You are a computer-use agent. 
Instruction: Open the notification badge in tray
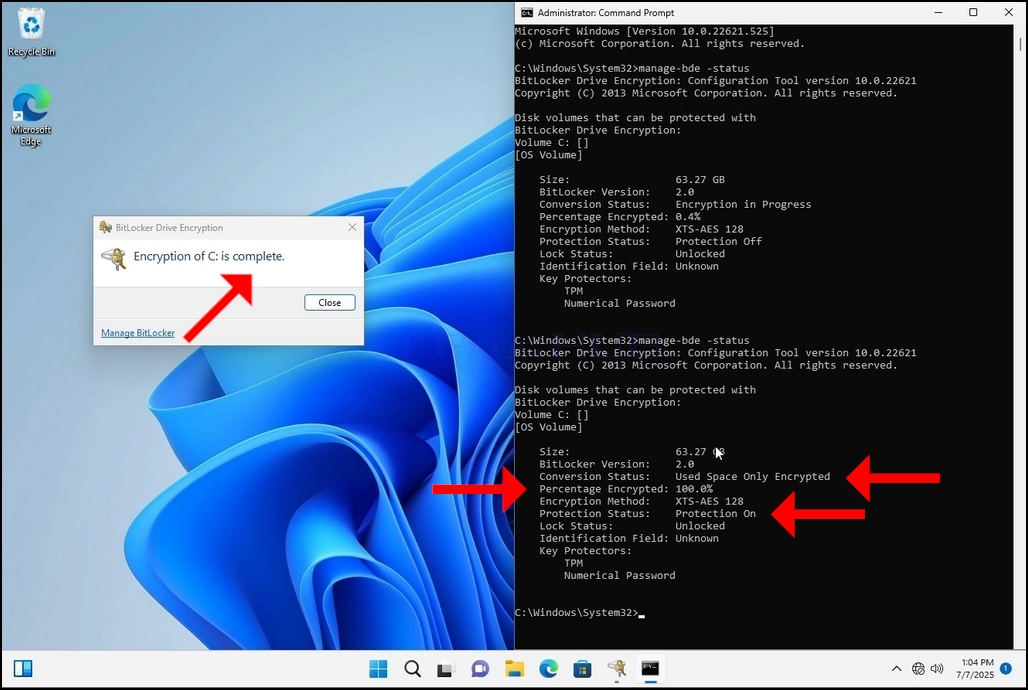pyautogui.click(x=1006, y=668)
